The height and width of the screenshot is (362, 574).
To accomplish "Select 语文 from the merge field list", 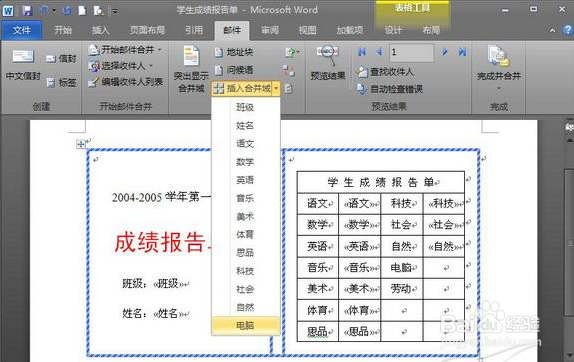I will pyautogui.click(x=245, y=143).
